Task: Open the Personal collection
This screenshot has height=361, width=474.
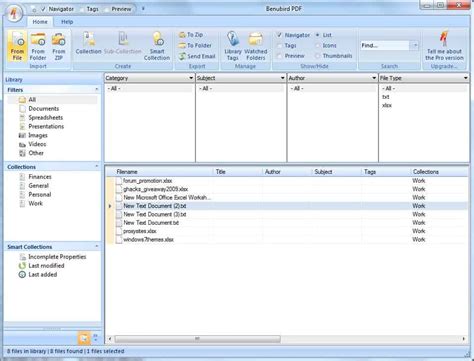Action: pyautogui.click(x=35, y=195)
